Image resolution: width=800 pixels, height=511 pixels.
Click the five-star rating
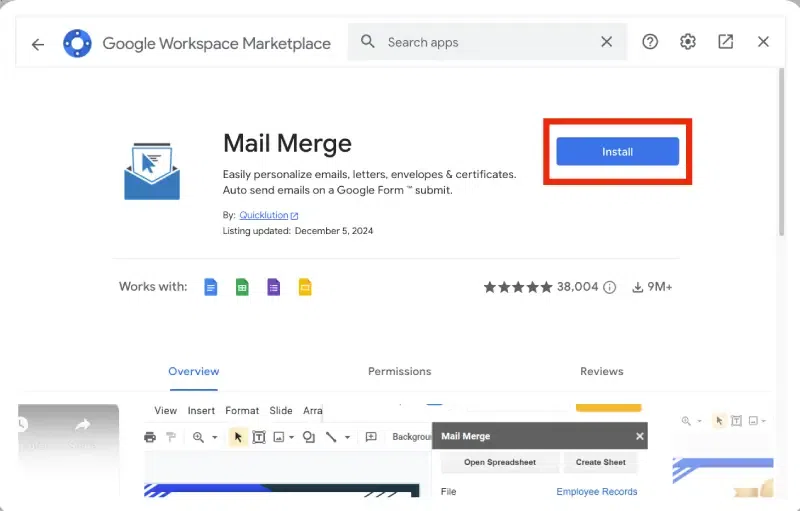pos(518,287)
